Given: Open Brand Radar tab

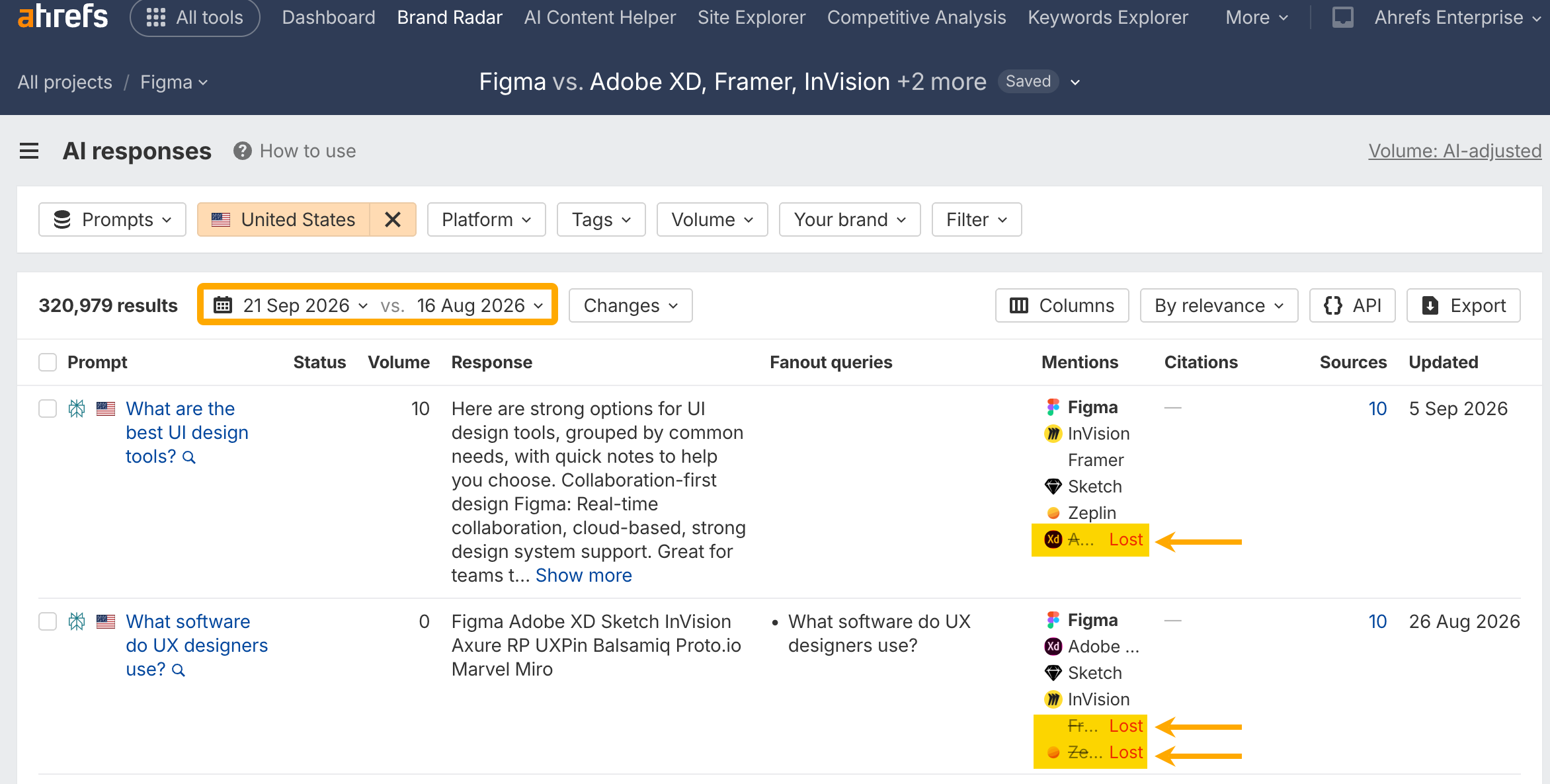Looking at the screenshot, I should [x=450, y=17].
